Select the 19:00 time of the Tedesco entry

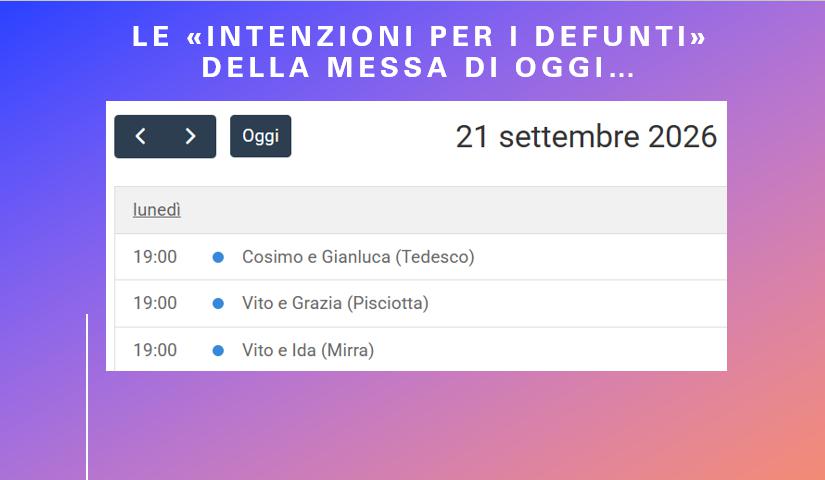point(155,257)
